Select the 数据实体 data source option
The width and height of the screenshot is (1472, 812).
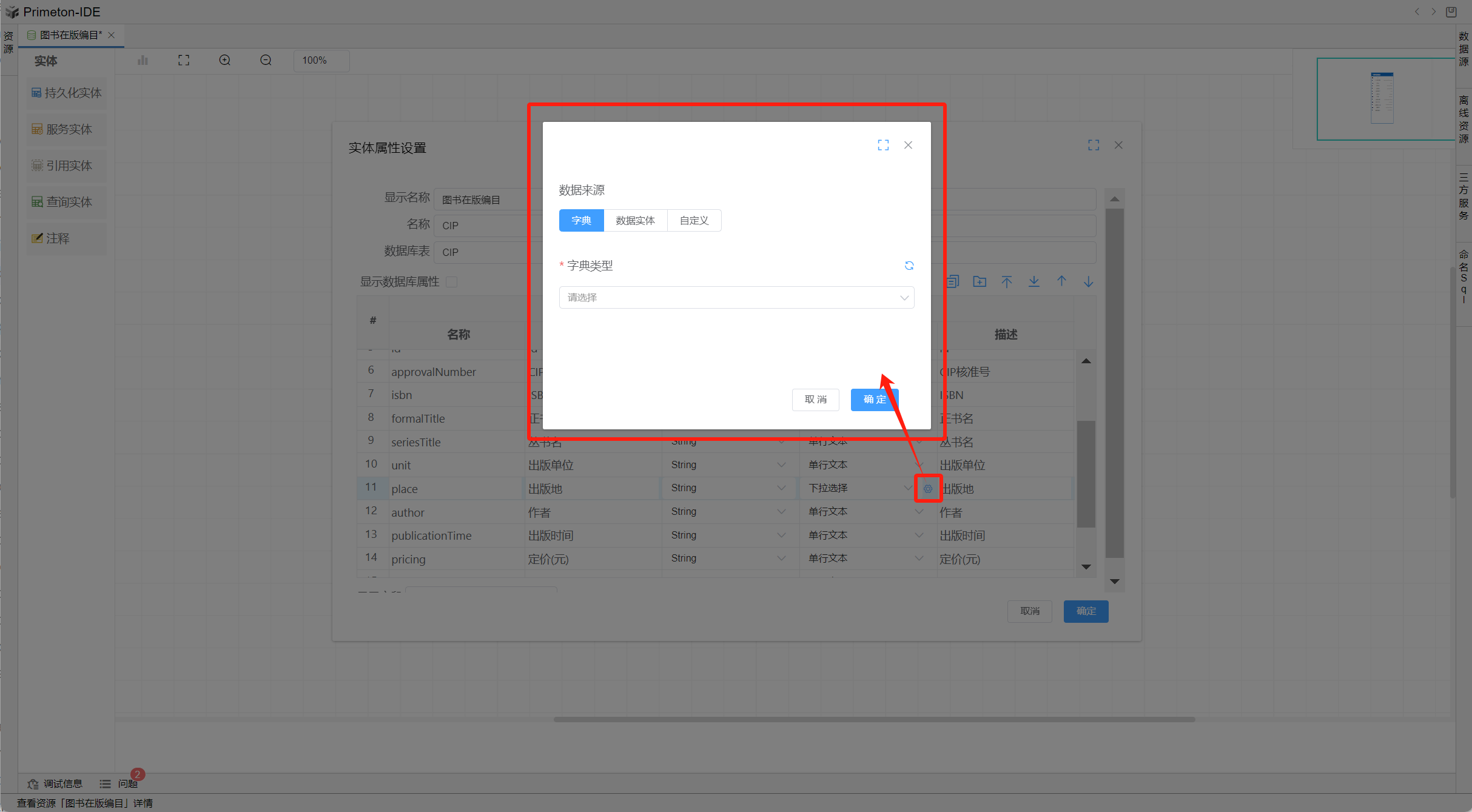[635, 221]
